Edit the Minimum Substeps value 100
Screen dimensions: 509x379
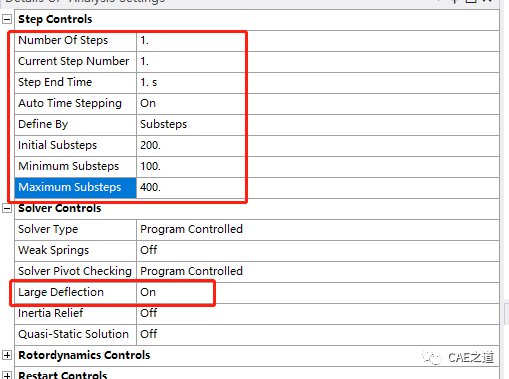[318, 167]
